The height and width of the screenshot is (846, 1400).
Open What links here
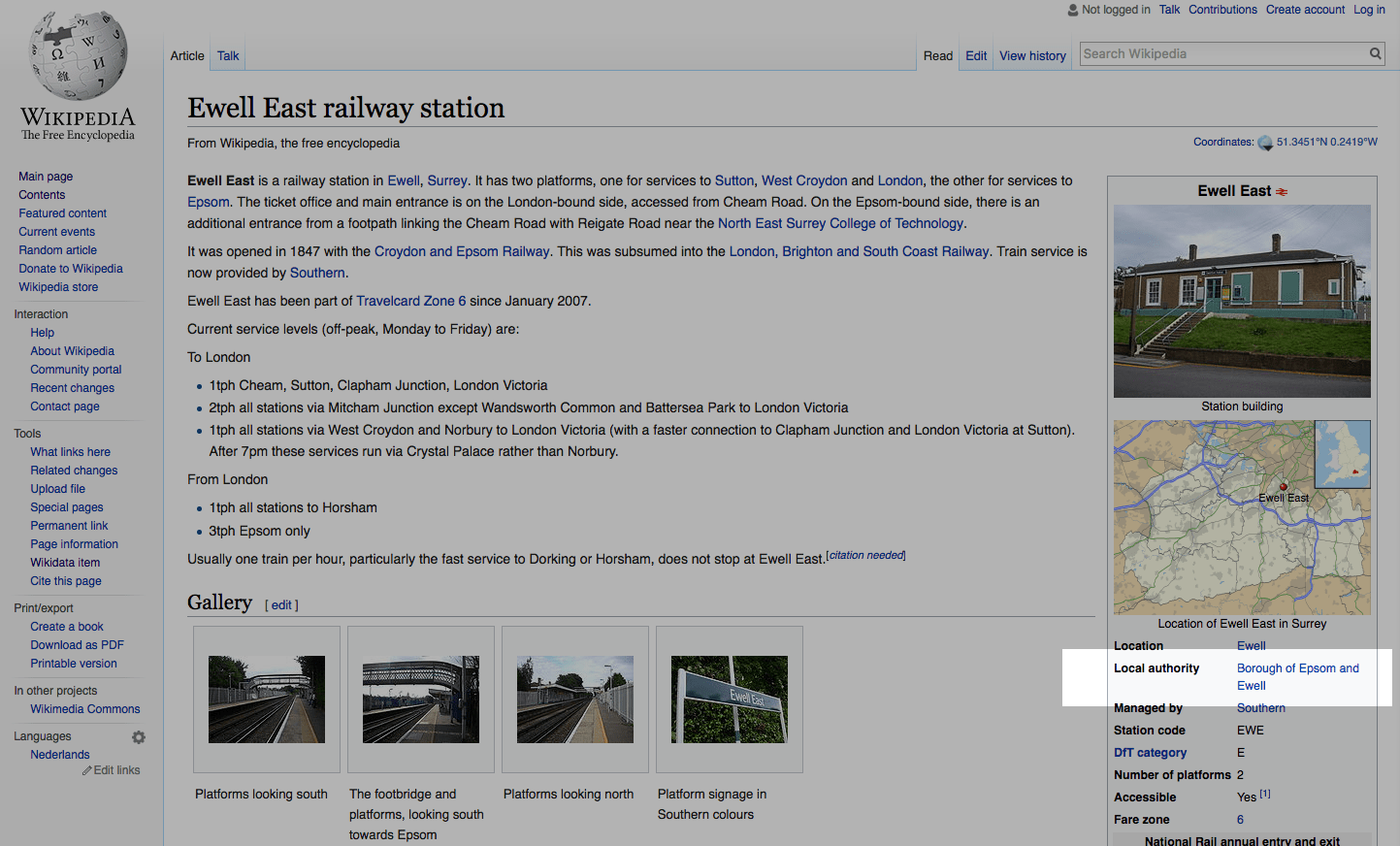click(70, 452)
